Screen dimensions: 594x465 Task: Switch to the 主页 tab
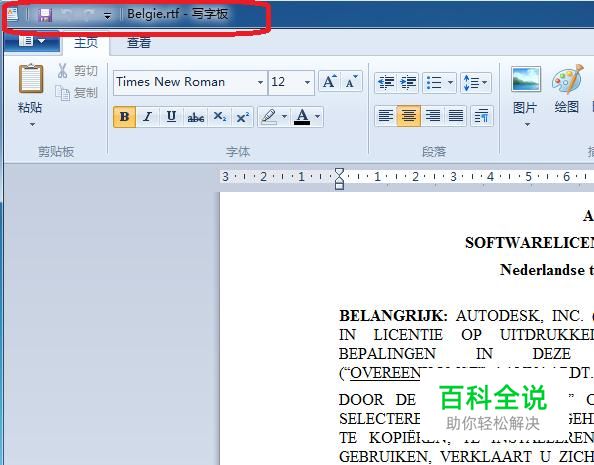pos(86,42)
